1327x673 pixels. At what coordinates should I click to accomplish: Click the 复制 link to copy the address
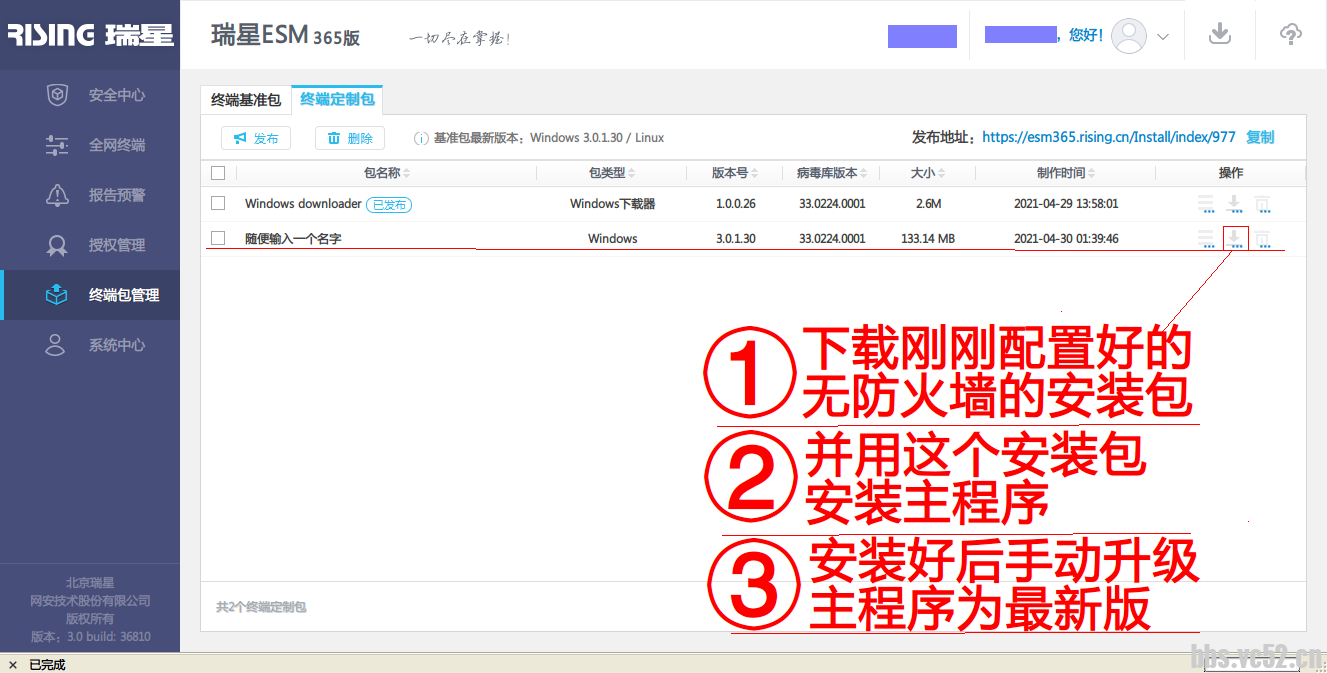coord(1260,137)
